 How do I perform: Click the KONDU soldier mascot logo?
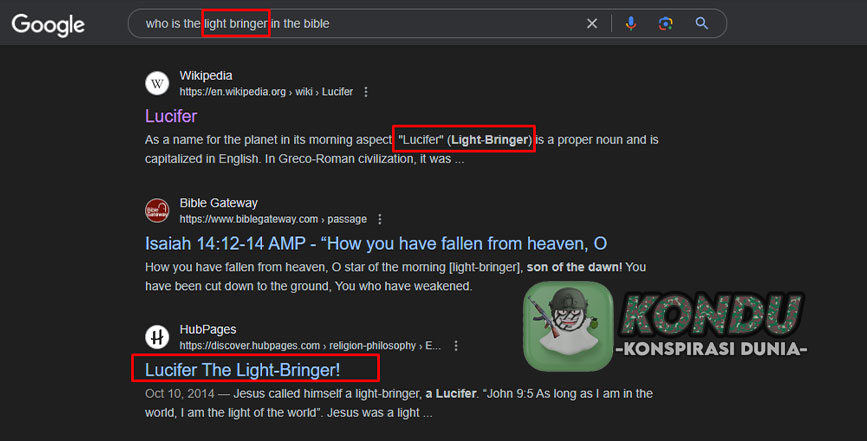[x=568, y=326]
